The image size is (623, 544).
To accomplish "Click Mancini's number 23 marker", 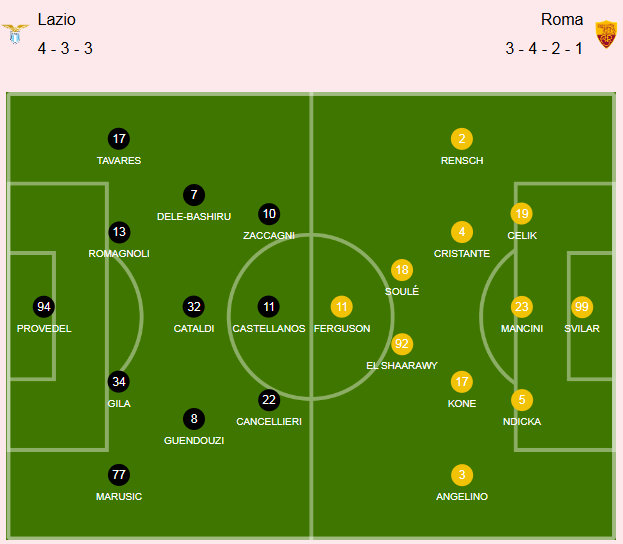I will pyautogui.click(x=522, y=307).
